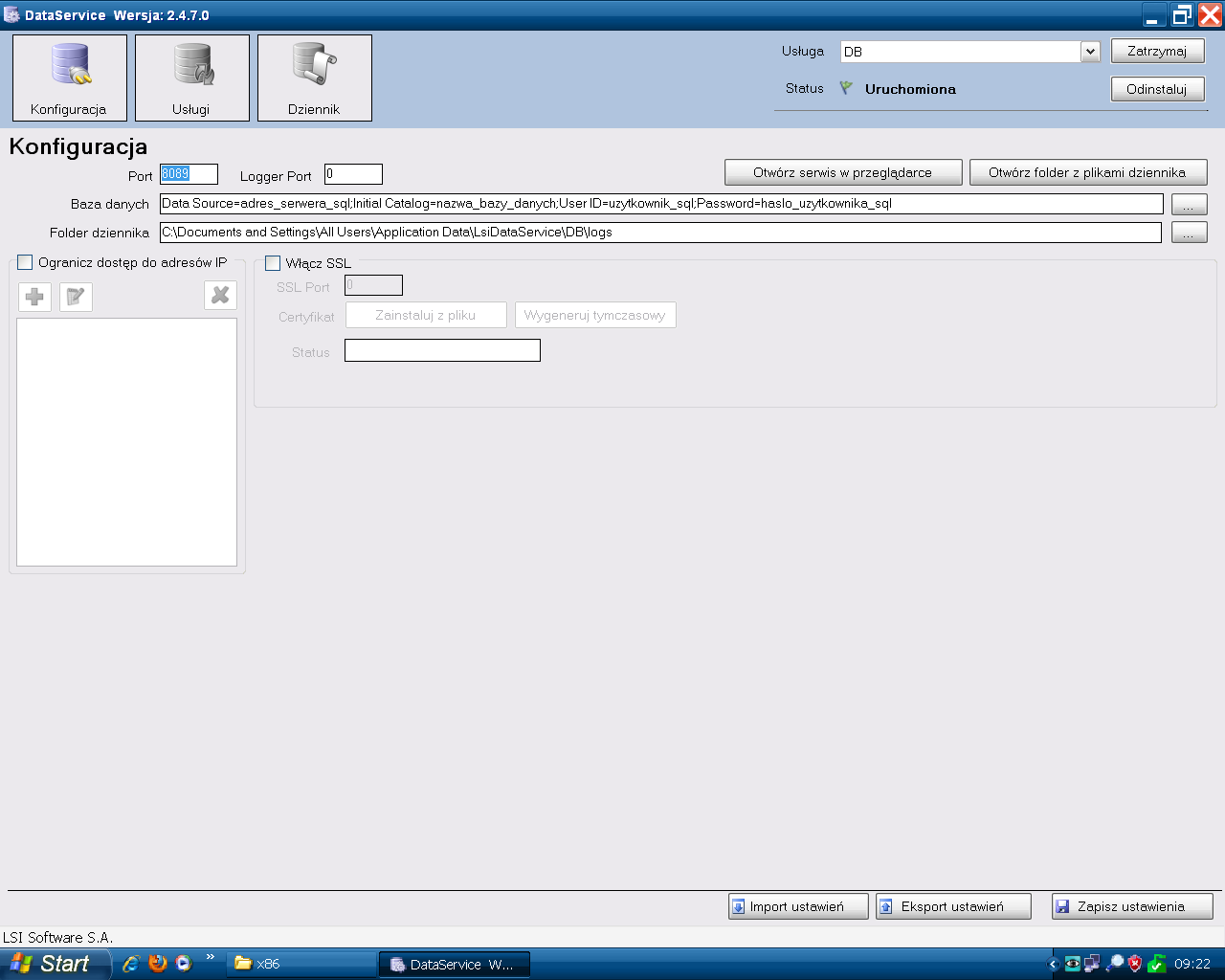Click the Odinstaluj button

(1157, 89)
